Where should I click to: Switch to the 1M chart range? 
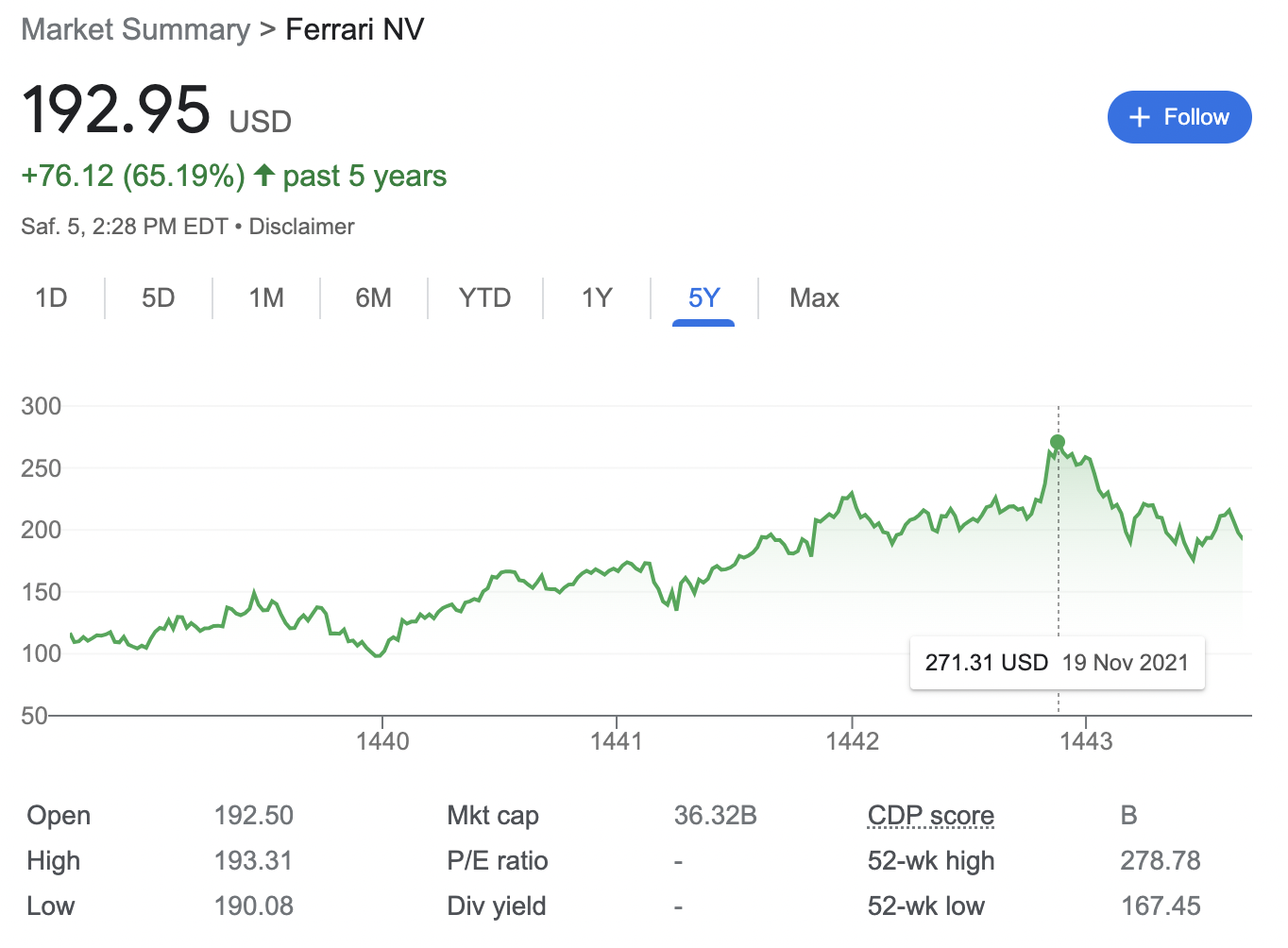tap(266, 298)
